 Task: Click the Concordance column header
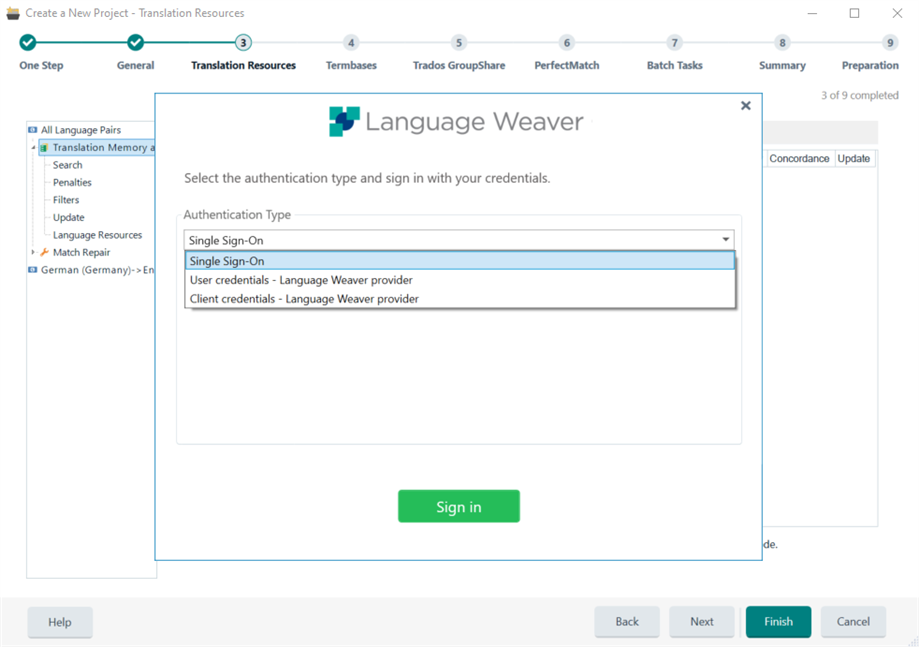tap(799, 158)
